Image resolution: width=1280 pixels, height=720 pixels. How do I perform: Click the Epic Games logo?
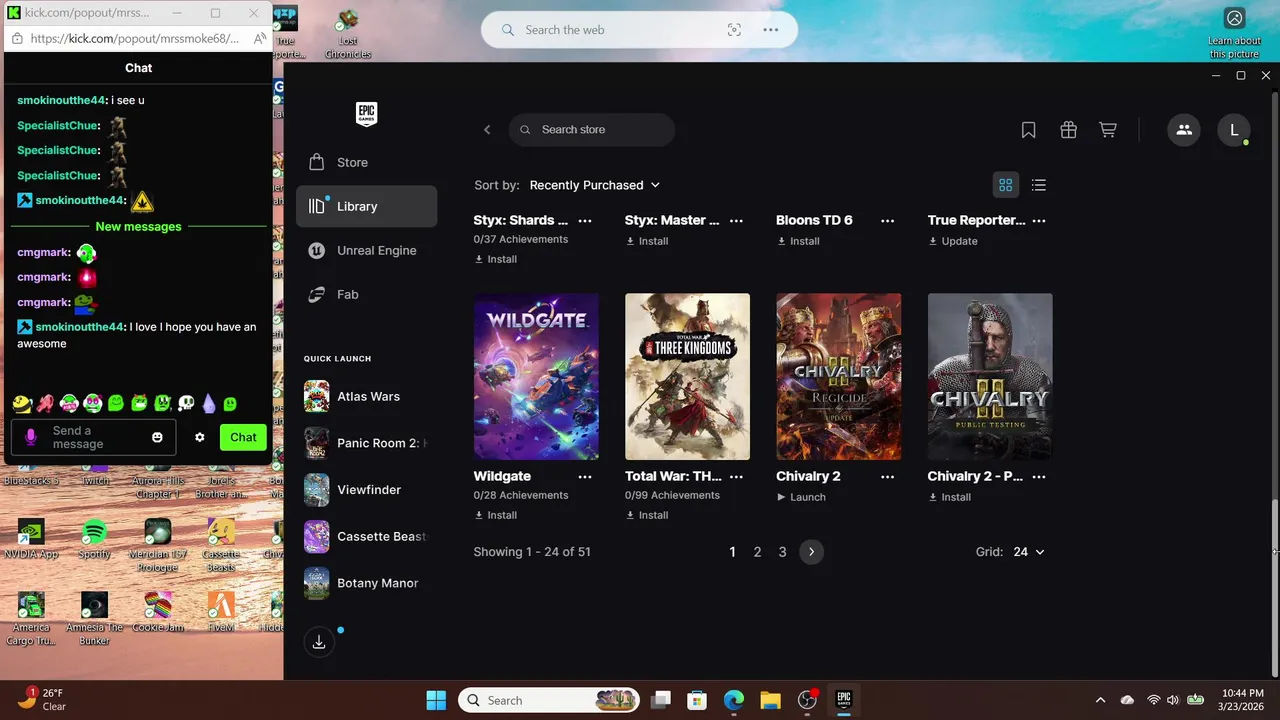[x=366, y=114]
